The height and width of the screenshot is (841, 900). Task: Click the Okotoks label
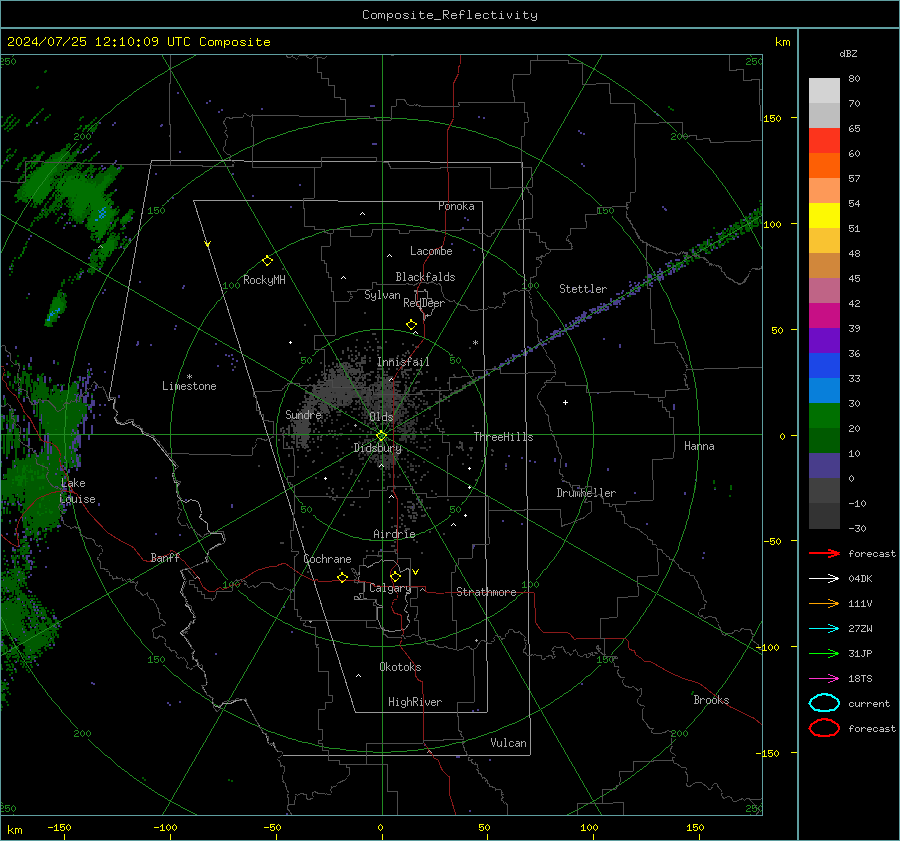[x=400, y=667]
